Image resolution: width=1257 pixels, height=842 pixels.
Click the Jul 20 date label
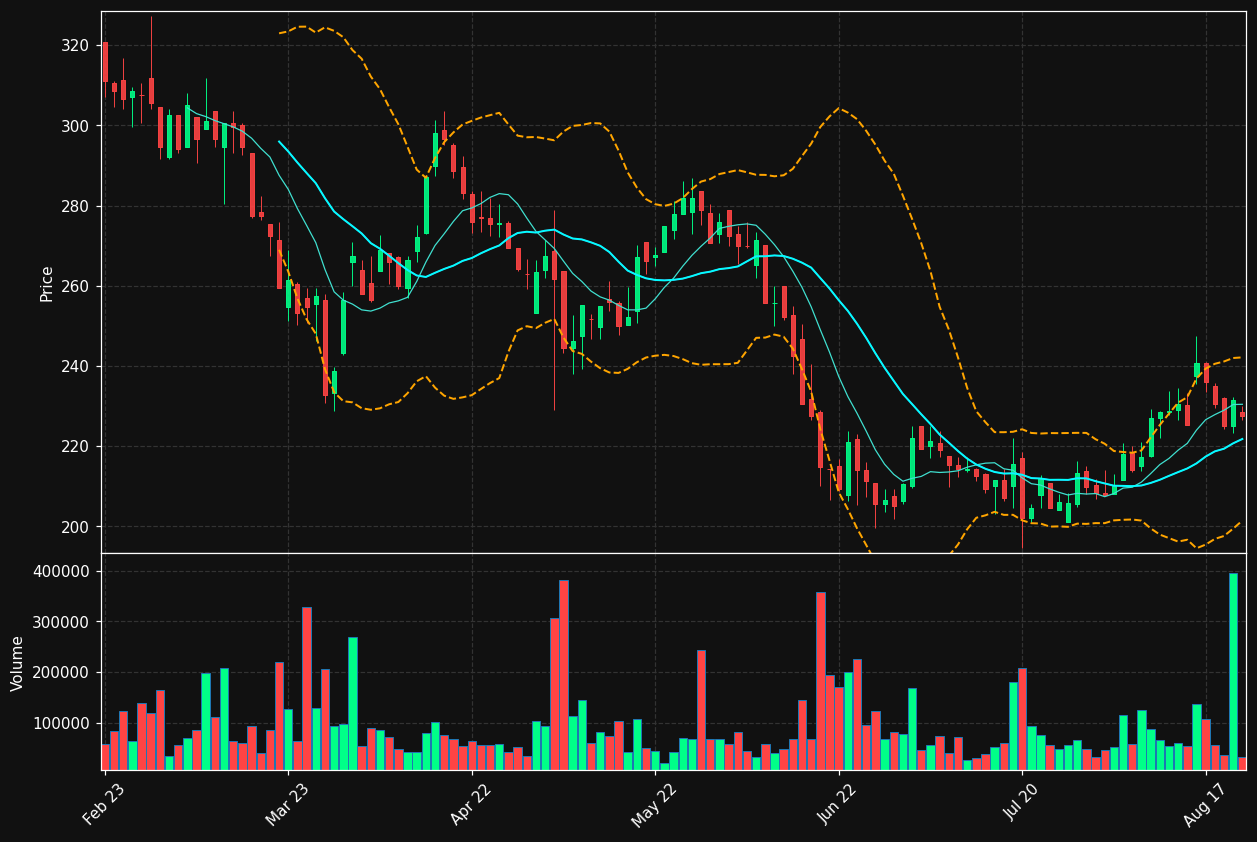1022,803
